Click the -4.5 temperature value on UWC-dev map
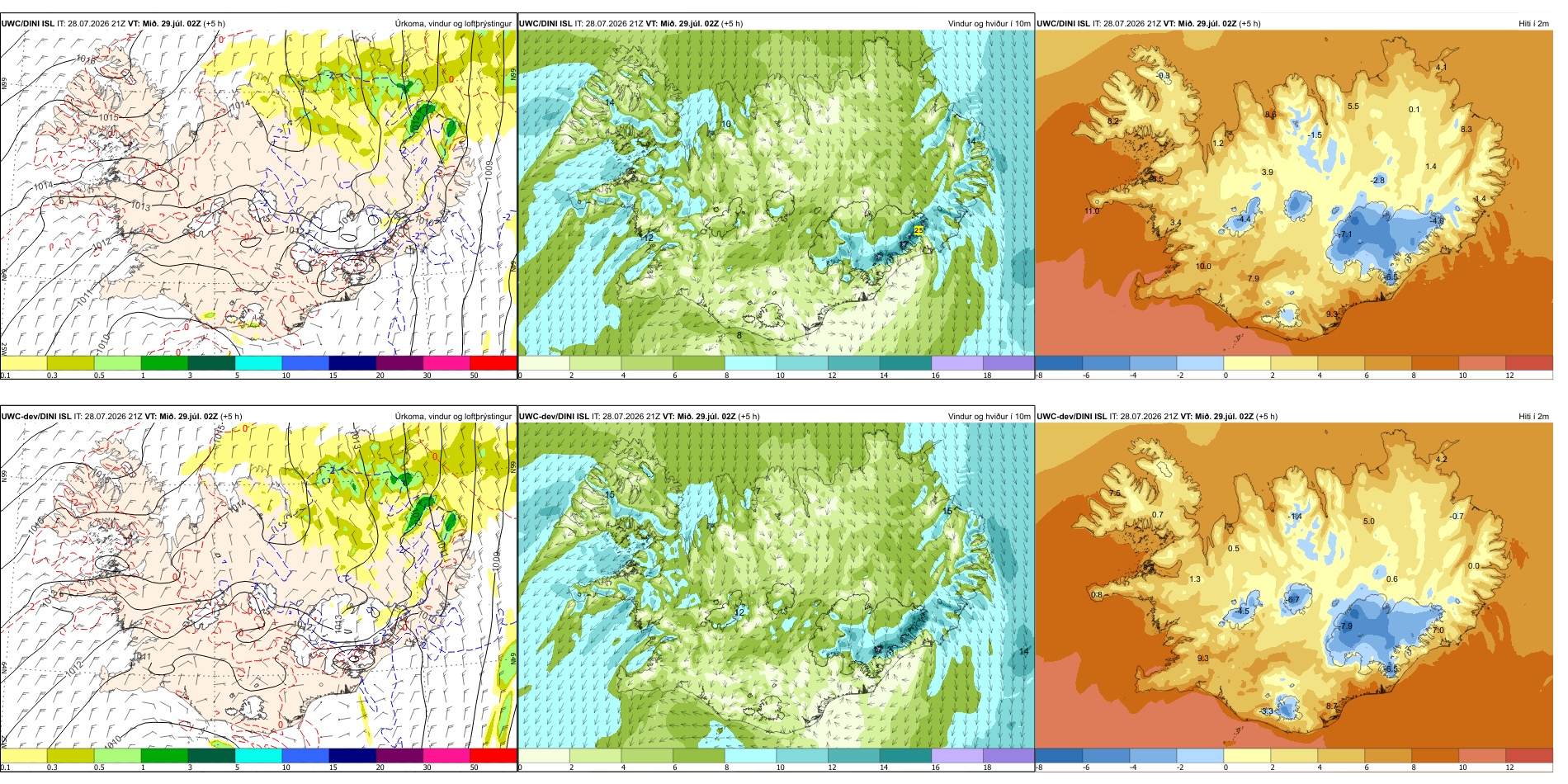Screen dimensions: 1568x784 coord(1242,612)
